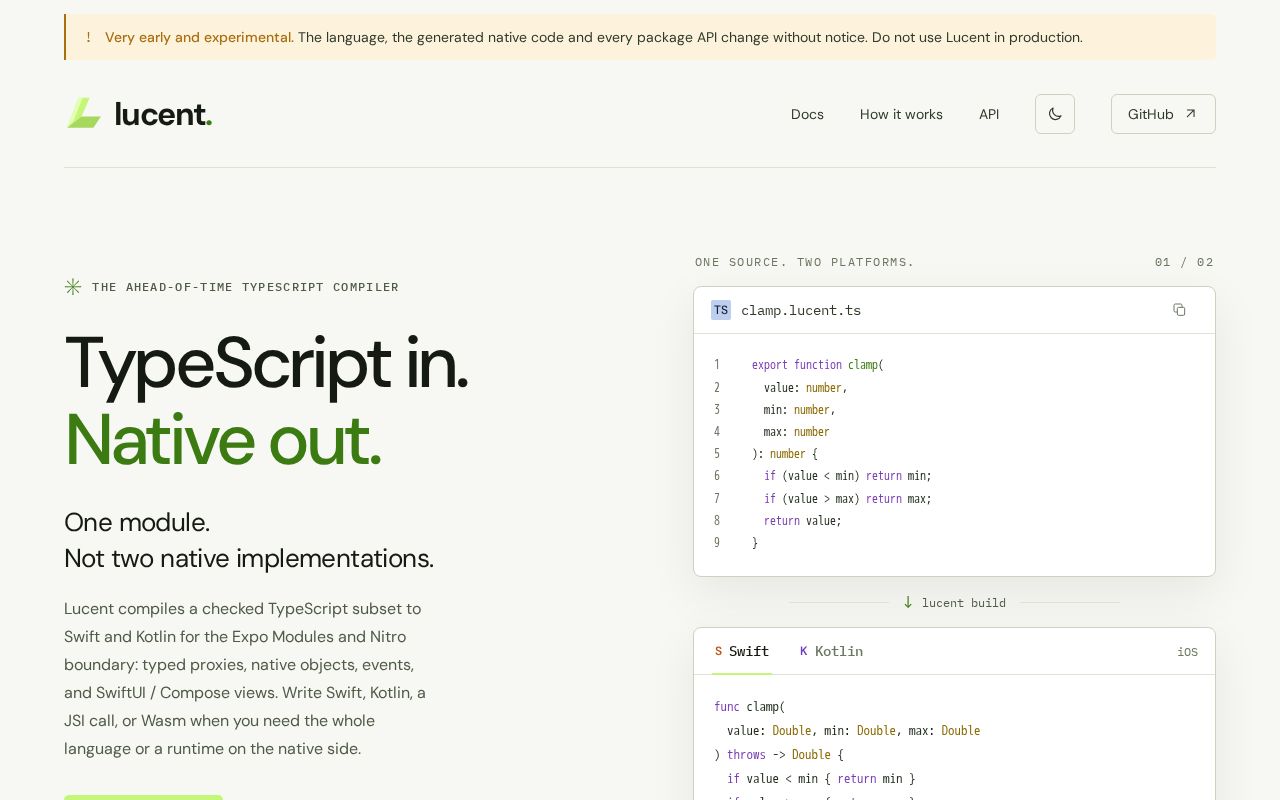
Task: Click the 'TypeScript in.' heading
Action: pos(266,362)
